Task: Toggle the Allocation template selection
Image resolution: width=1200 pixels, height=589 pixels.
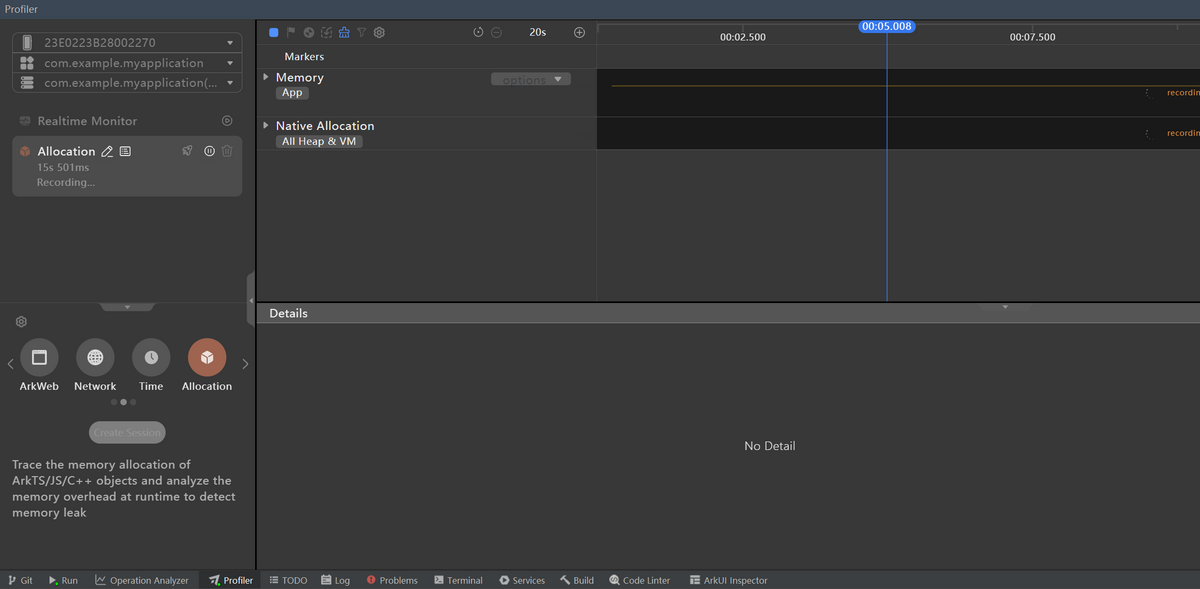Action: click(207, 357)
